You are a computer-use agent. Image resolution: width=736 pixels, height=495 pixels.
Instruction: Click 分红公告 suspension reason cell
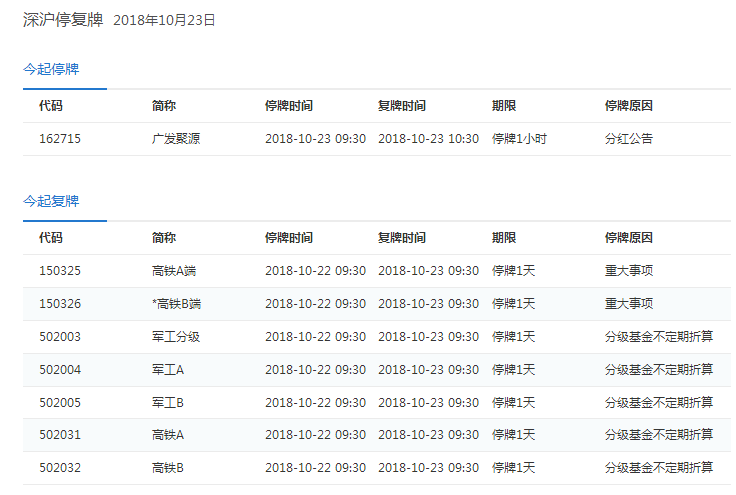(x=629, y=139)
